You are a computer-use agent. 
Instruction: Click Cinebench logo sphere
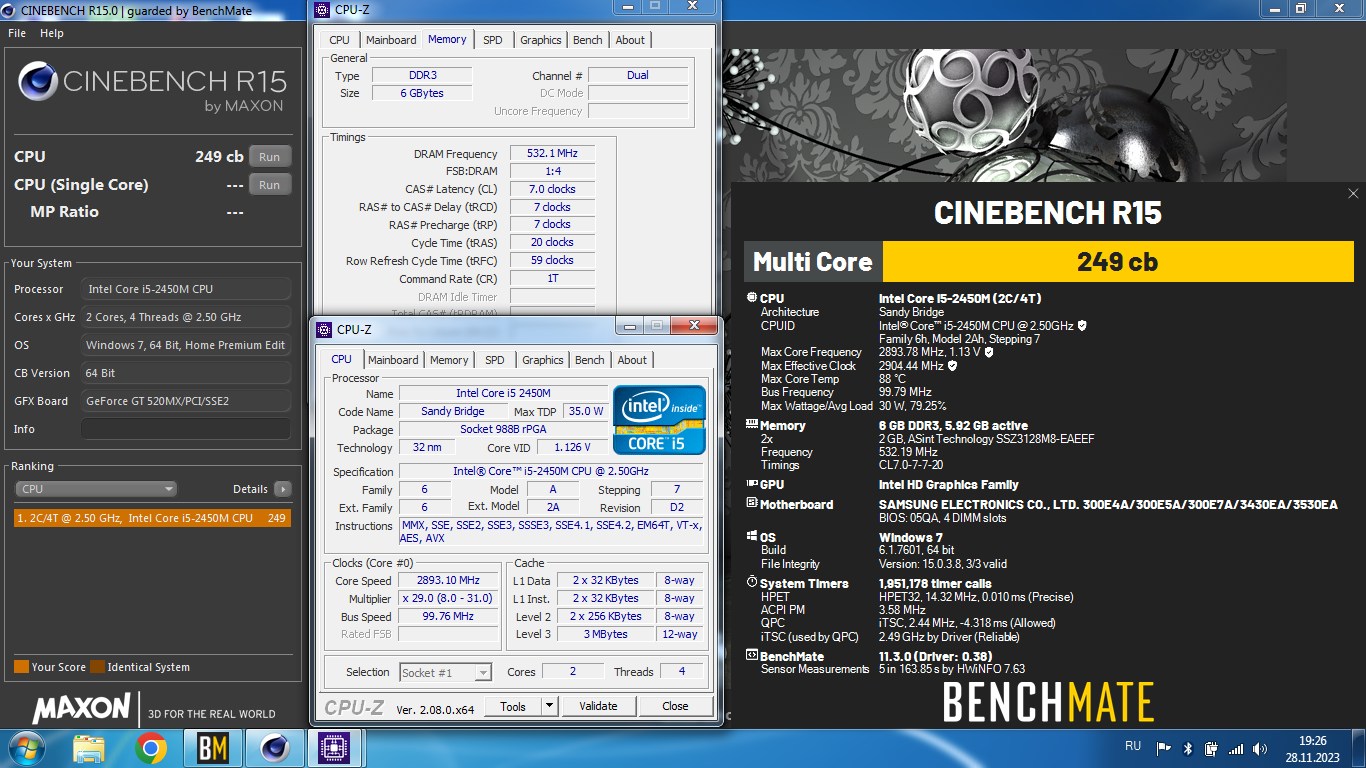point(38,82)
